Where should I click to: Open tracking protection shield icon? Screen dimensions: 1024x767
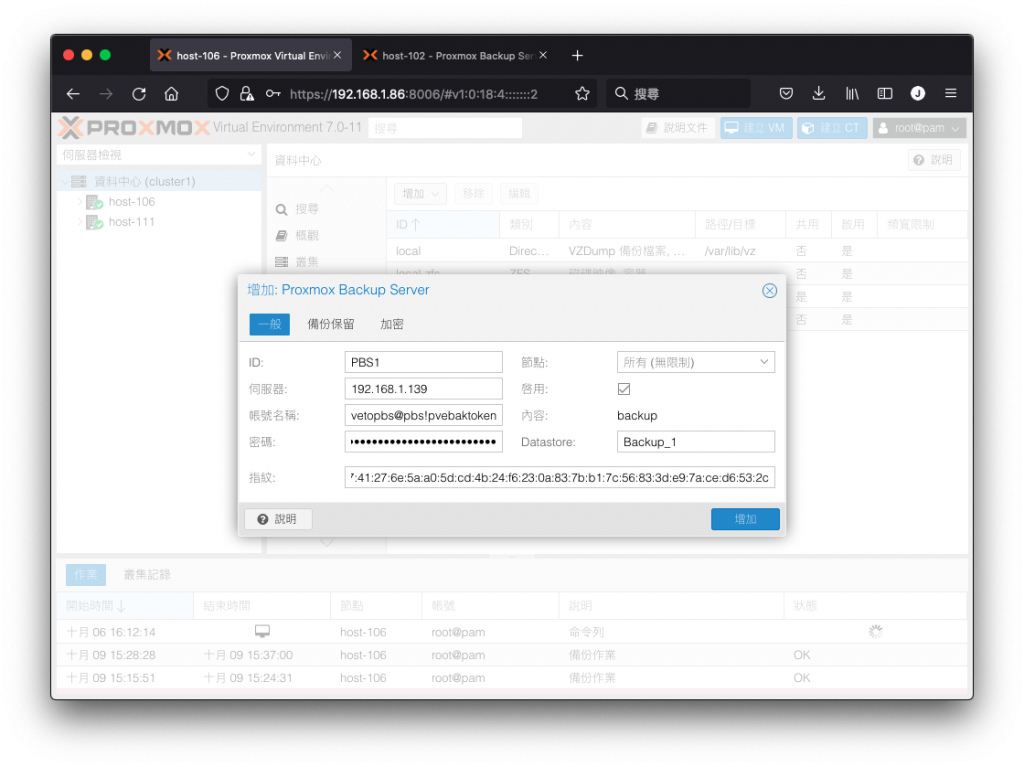(x=222, y=94)
